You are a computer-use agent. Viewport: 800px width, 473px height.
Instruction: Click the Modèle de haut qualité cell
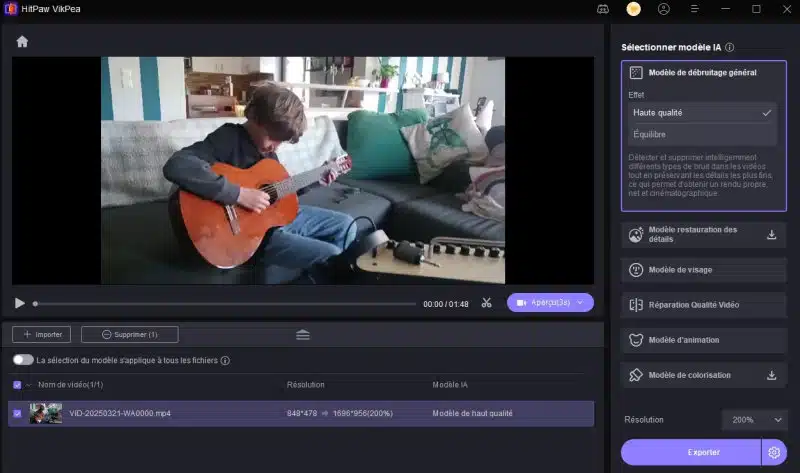coord(472,413)
